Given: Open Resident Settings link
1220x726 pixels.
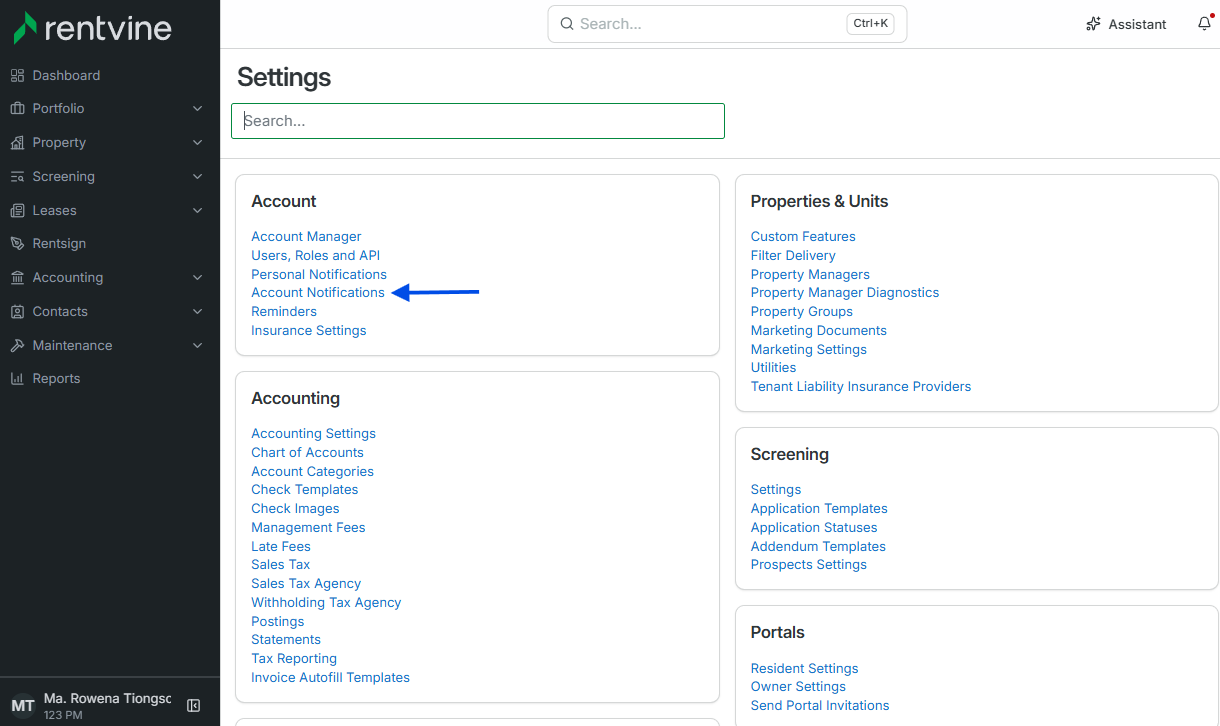Looking at the screenshot, I should click(x=805, y=668).
